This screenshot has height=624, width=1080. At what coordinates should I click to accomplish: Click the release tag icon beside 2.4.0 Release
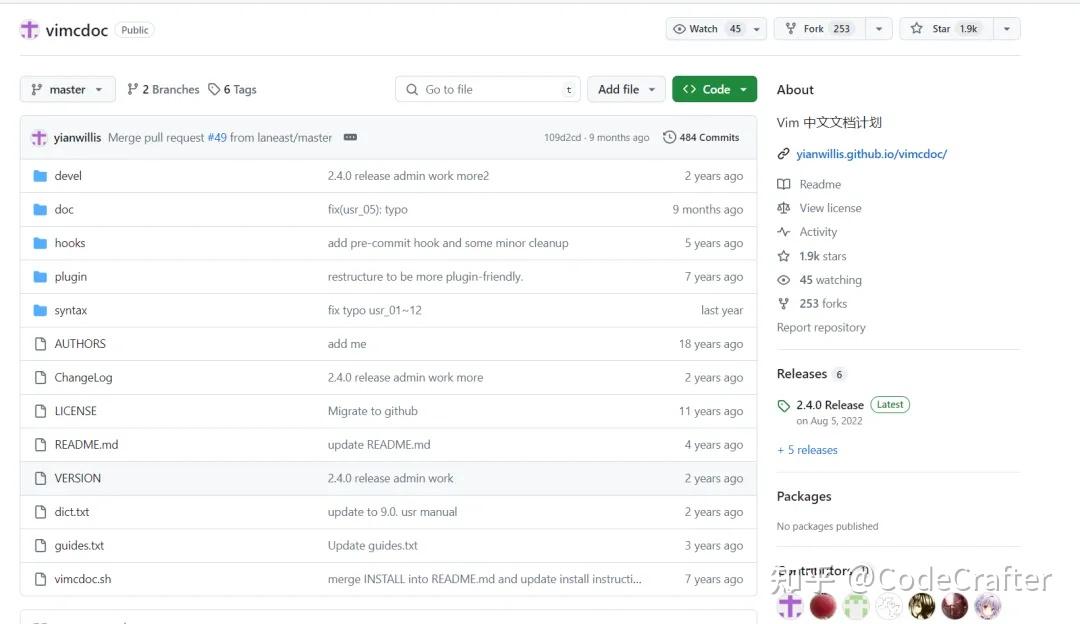pyautogui.click(x=786, y=404)
